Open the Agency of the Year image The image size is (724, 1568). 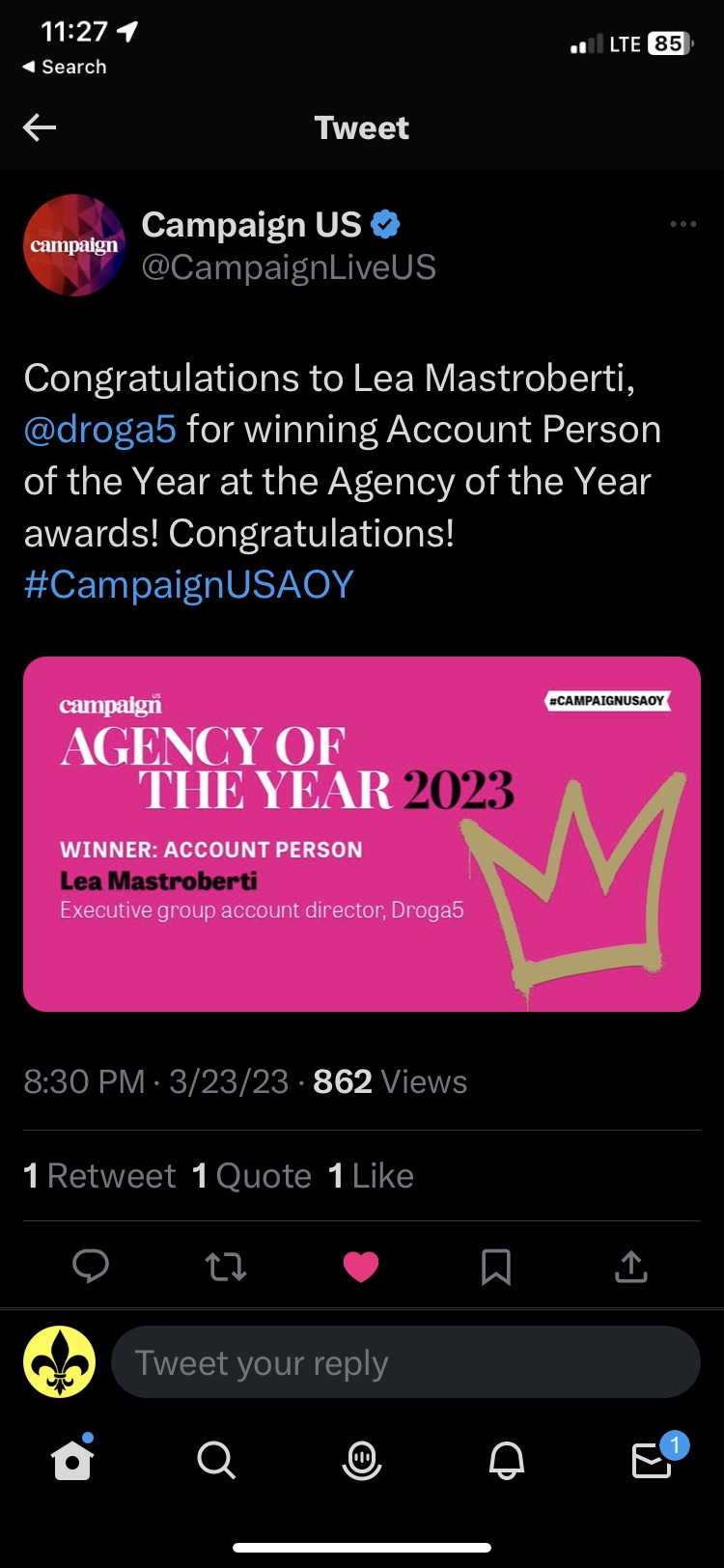tap(362, 834)
